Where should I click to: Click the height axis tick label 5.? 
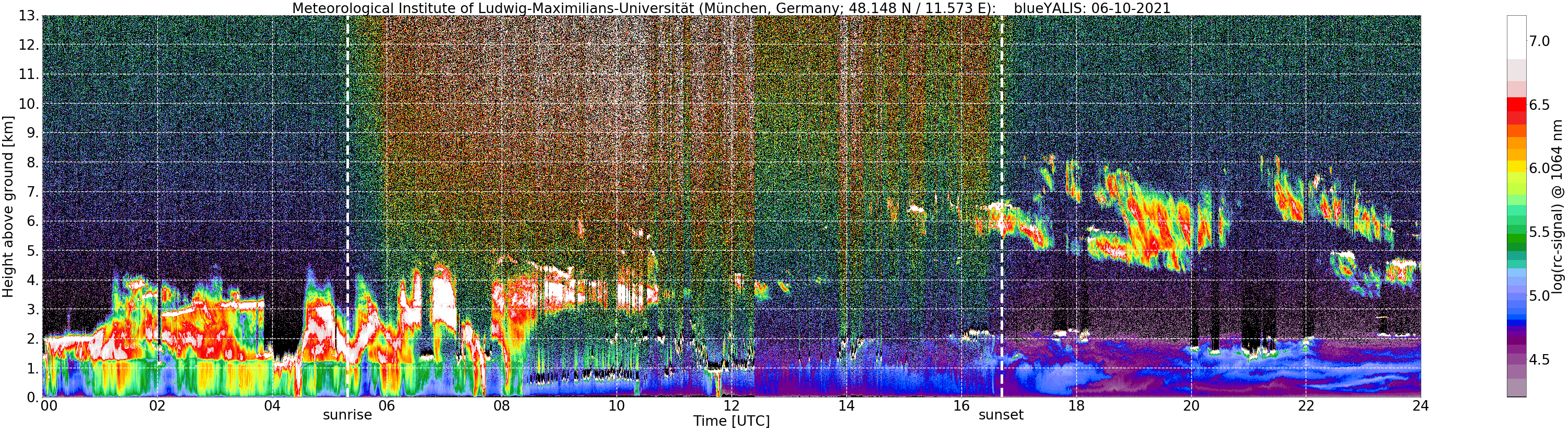click(33, 251)
